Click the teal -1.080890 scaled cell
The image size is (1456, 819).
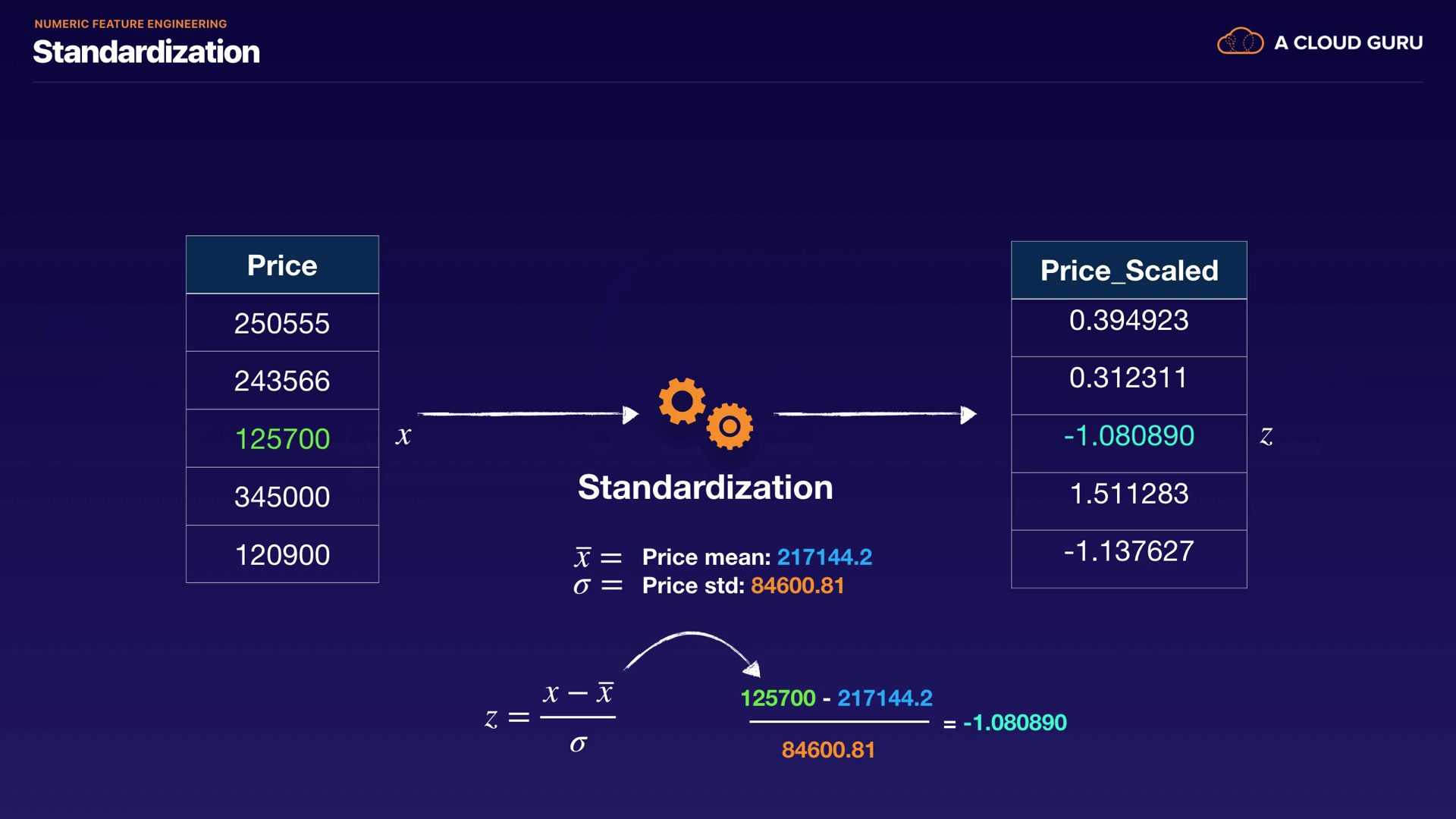tap(1128, 436)
